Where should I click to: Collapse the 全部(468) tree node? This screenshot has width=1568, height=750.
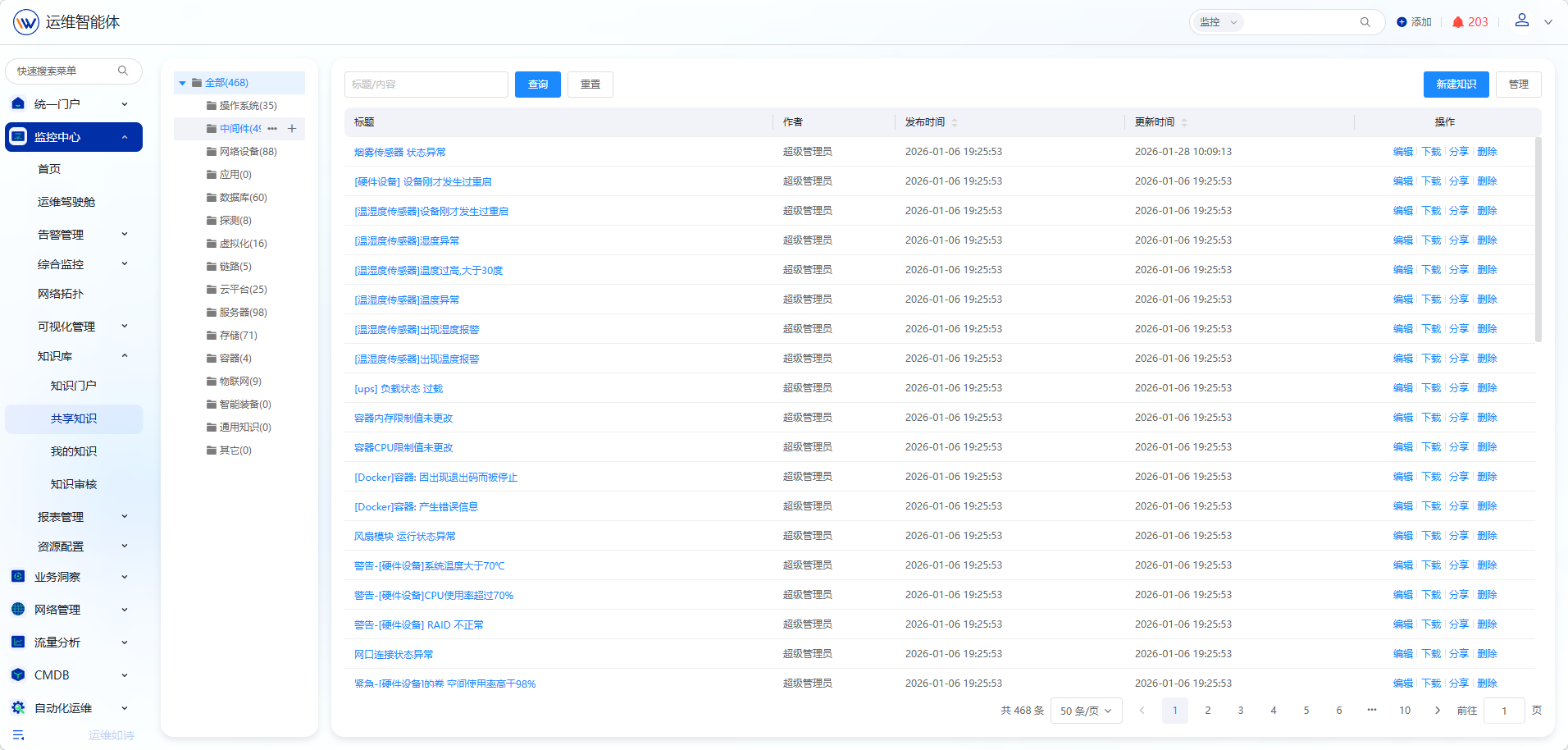point(183,83)
